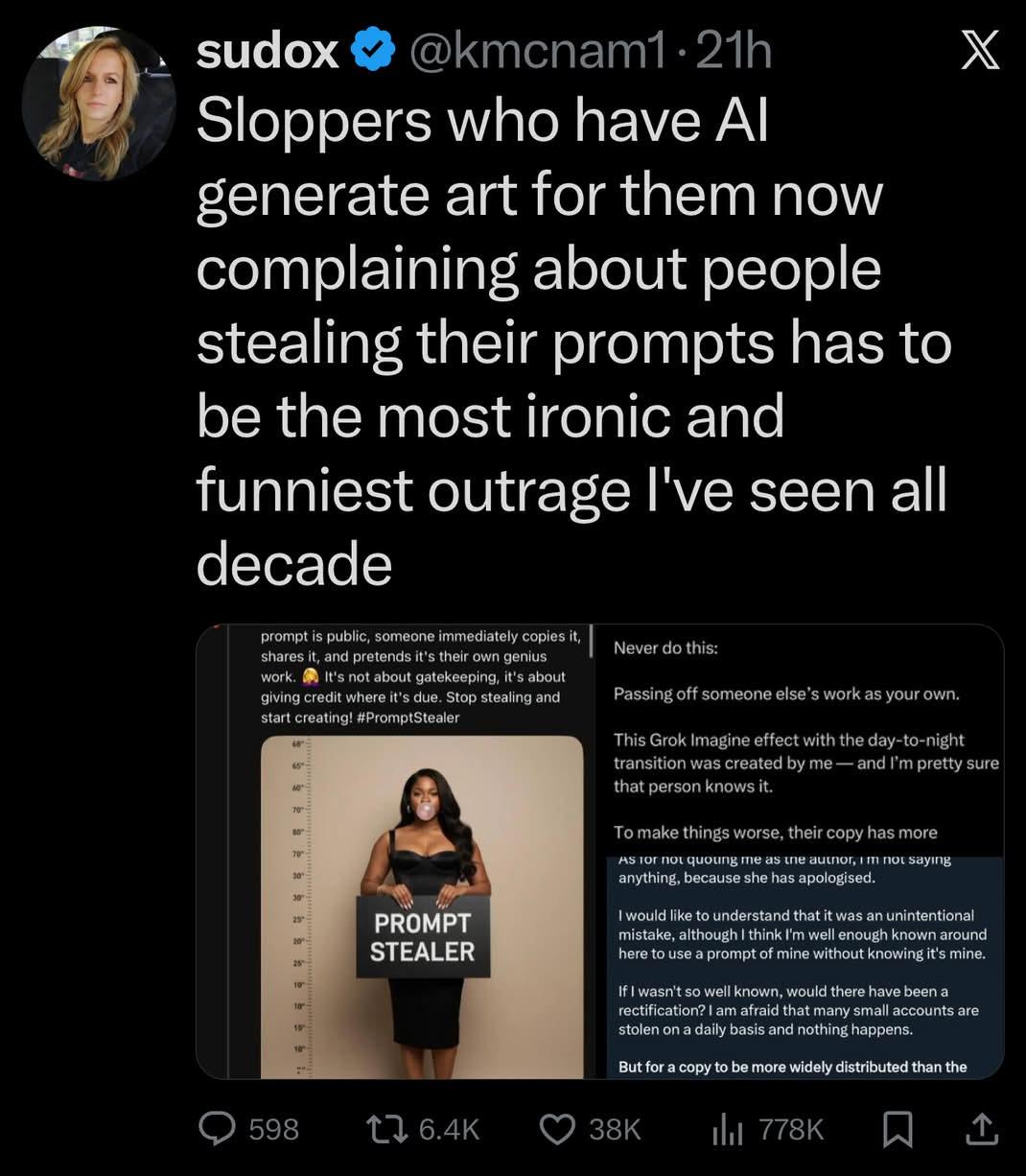
Task: Open the bottom-right apology text screenshot
Action: tap(805, 969)
